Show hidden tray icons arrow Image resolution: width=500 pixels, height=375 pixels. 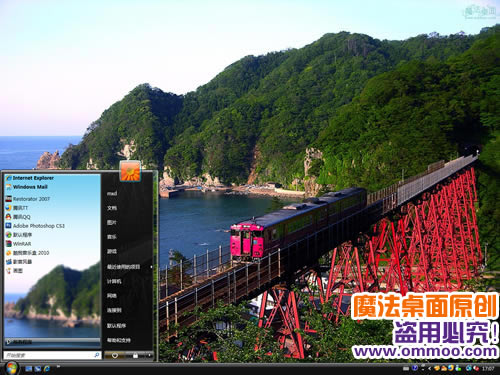coord(429,369)
